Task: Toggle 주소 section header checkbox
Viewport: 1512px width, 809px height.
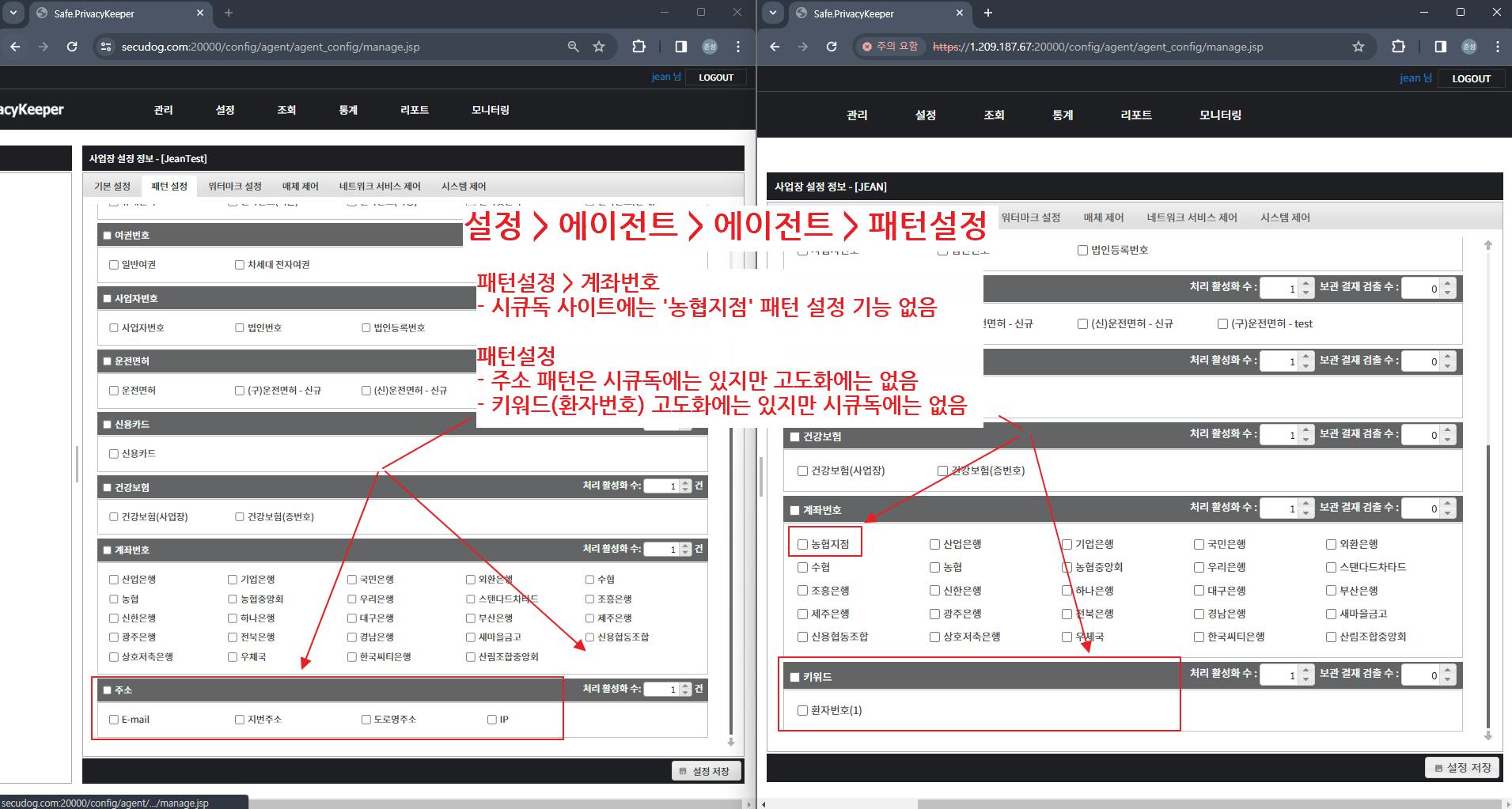Action: point(108,690)
